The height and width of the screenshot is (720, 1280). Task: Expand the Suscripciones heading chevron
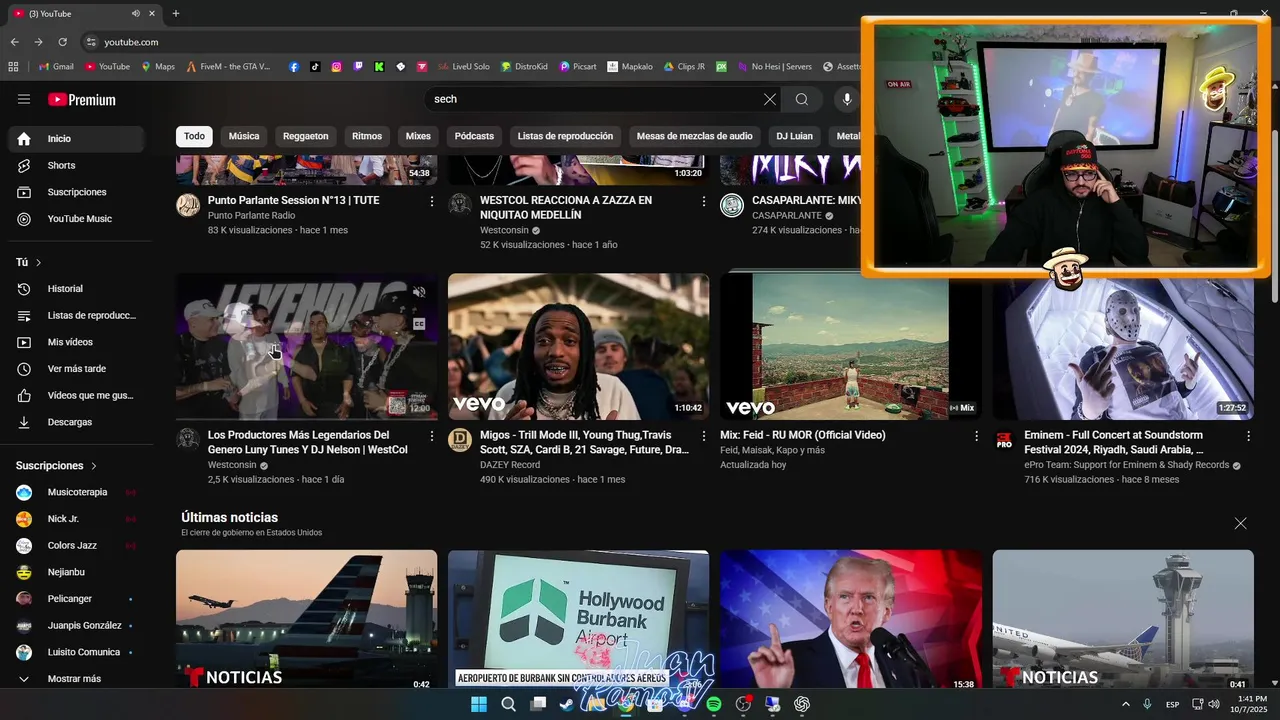click(94, 466)
